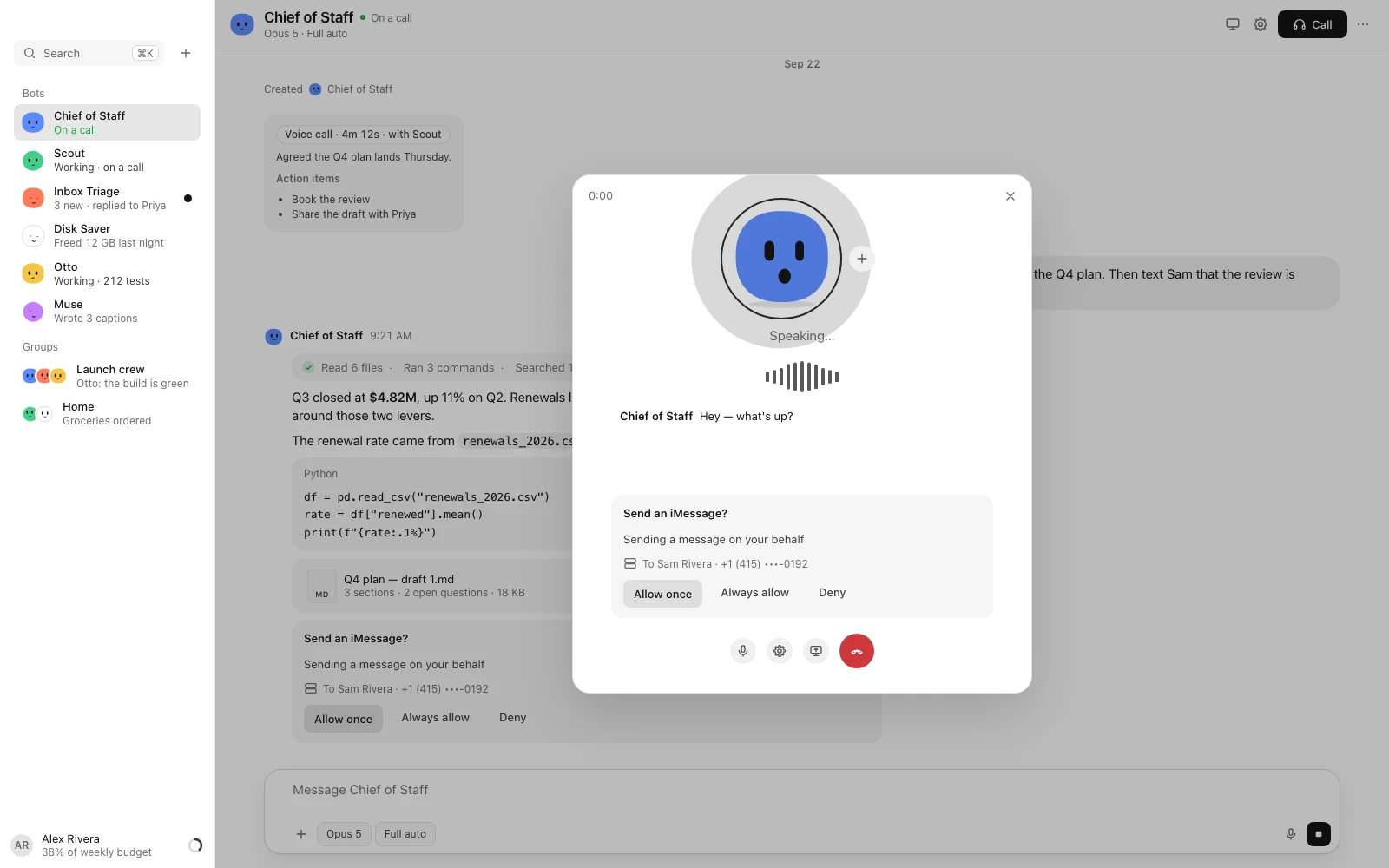1389x868 pixels.
Task: Click the Ran 3 commands activity step
Action: [448, 368]
